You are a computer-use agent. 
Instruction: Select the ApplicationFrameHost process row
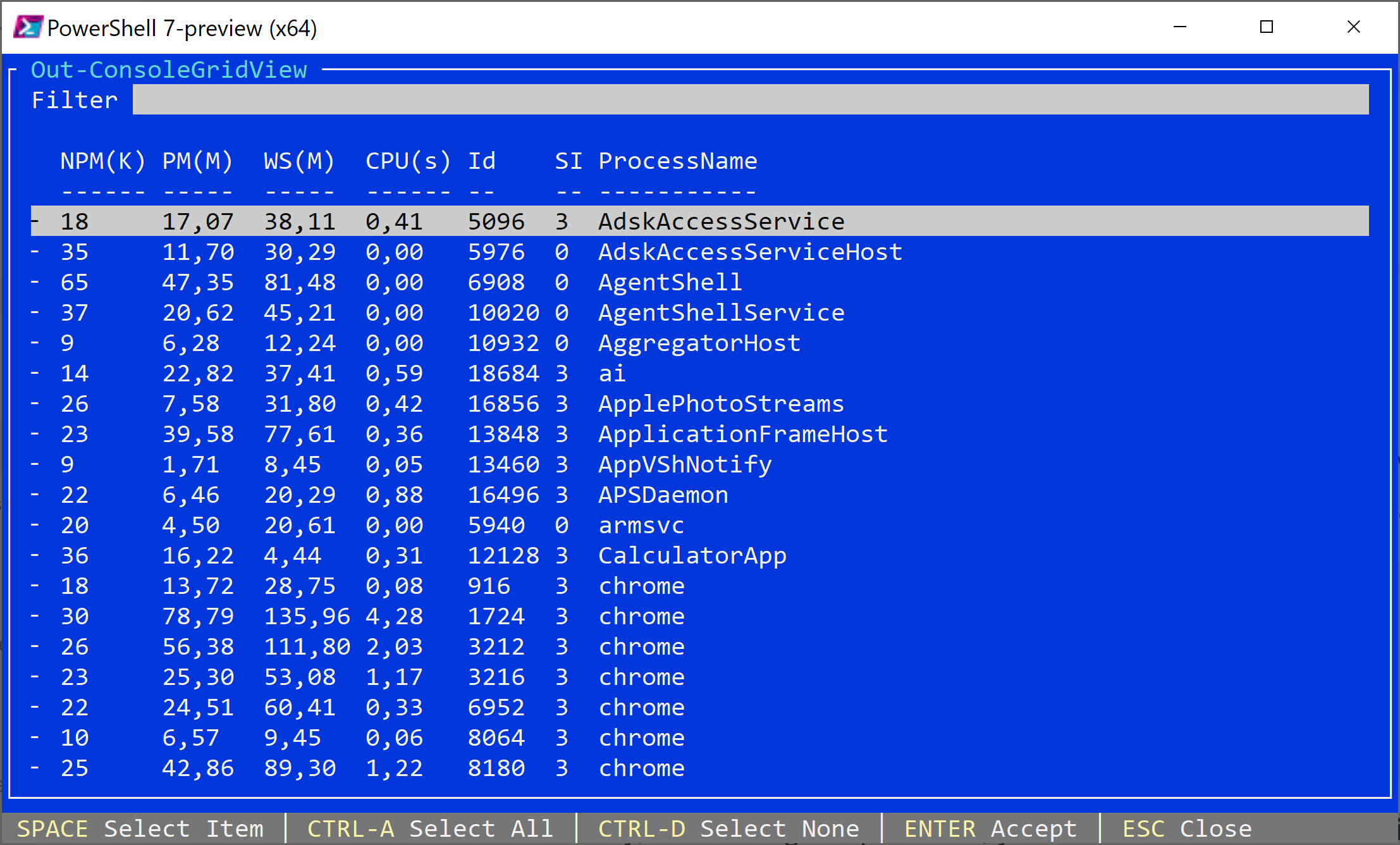click(743, 435)
